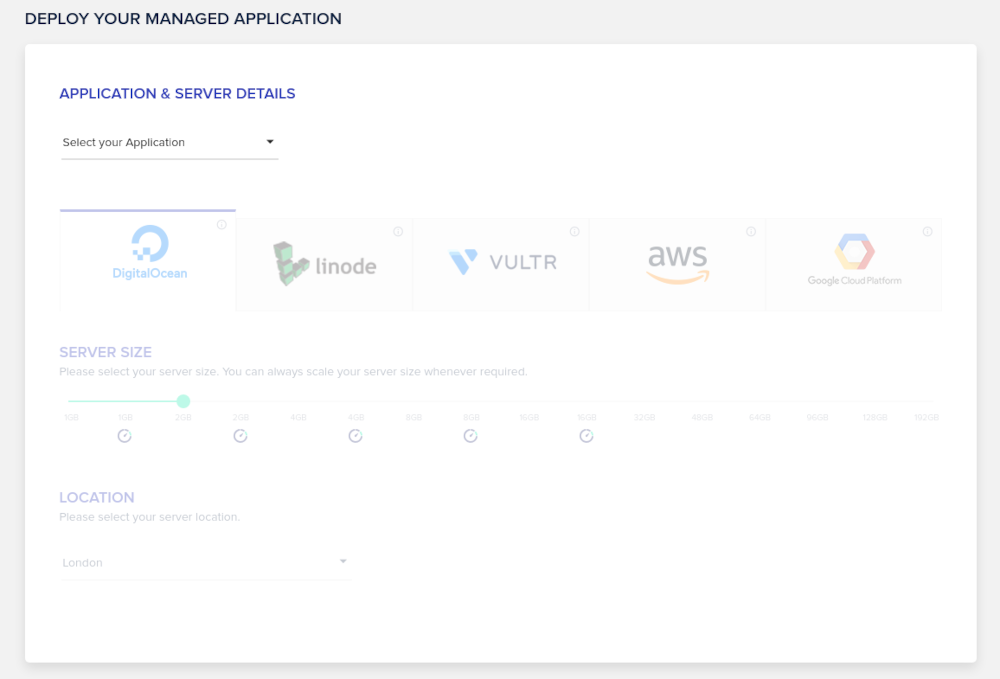Open the Select your Application dropdown

pyautogui.click(x=169, y=142)
